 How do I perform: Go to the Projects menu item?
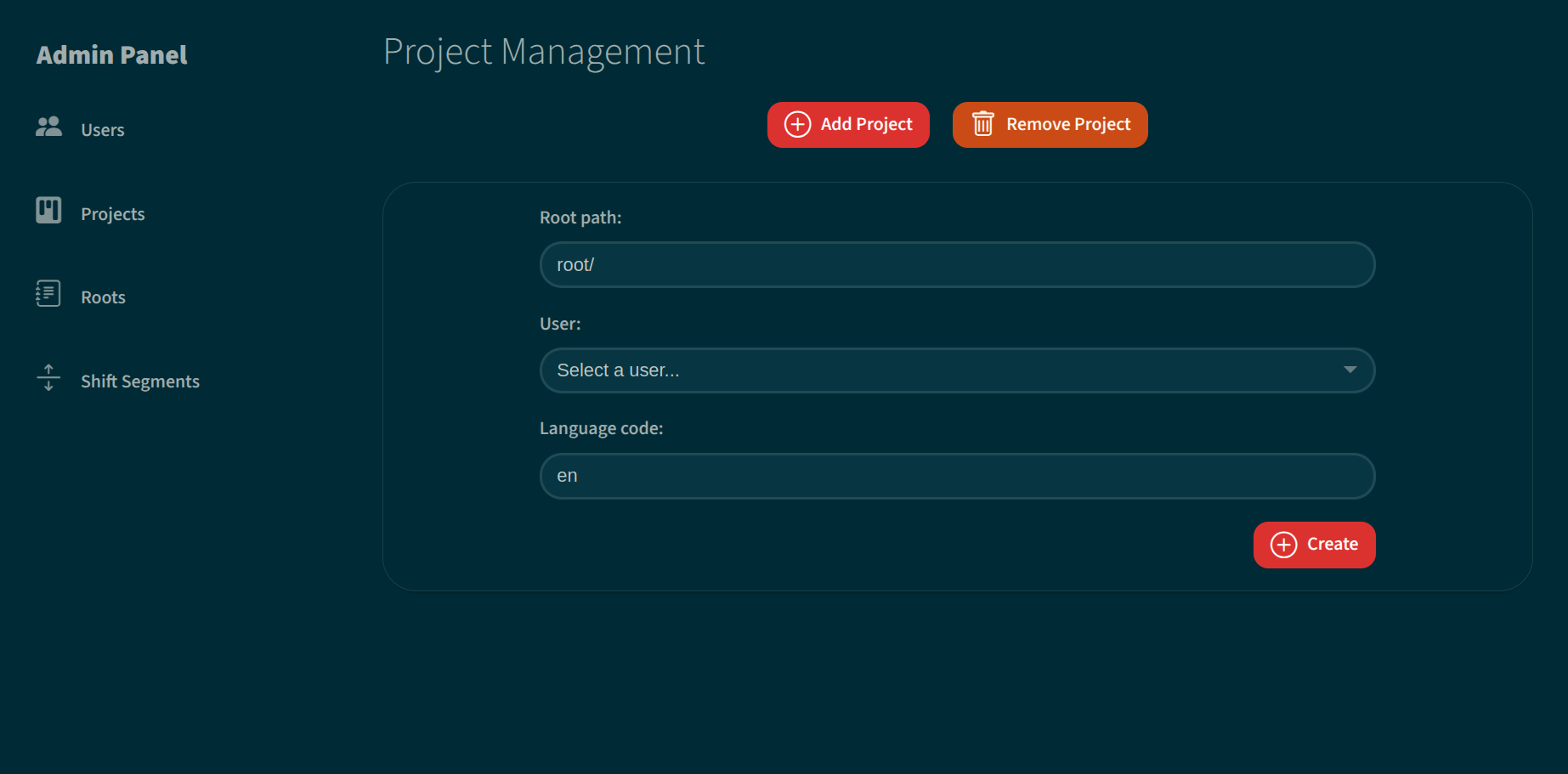[x=113, y=214]
